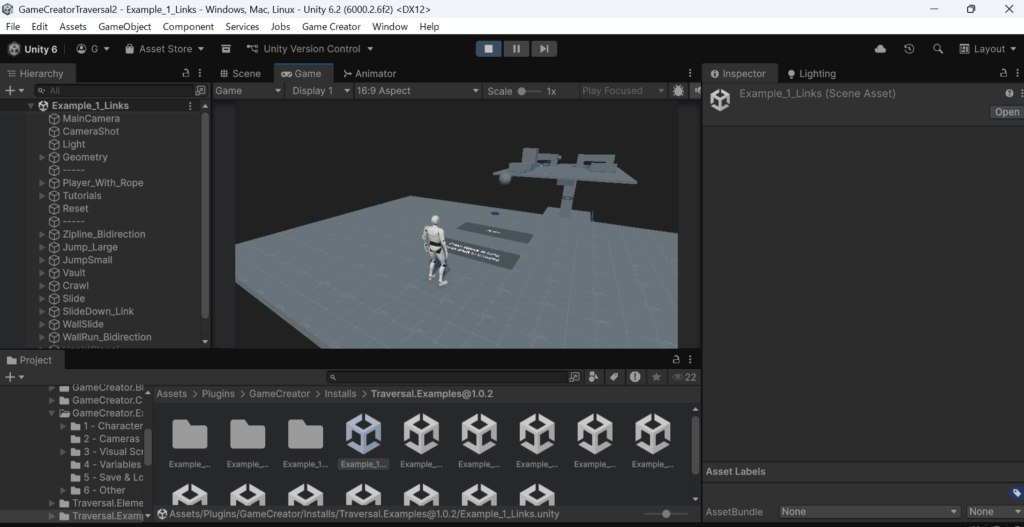Stop play mode with the Play button
The image size is (1024, 527).
tap(489, 48)
